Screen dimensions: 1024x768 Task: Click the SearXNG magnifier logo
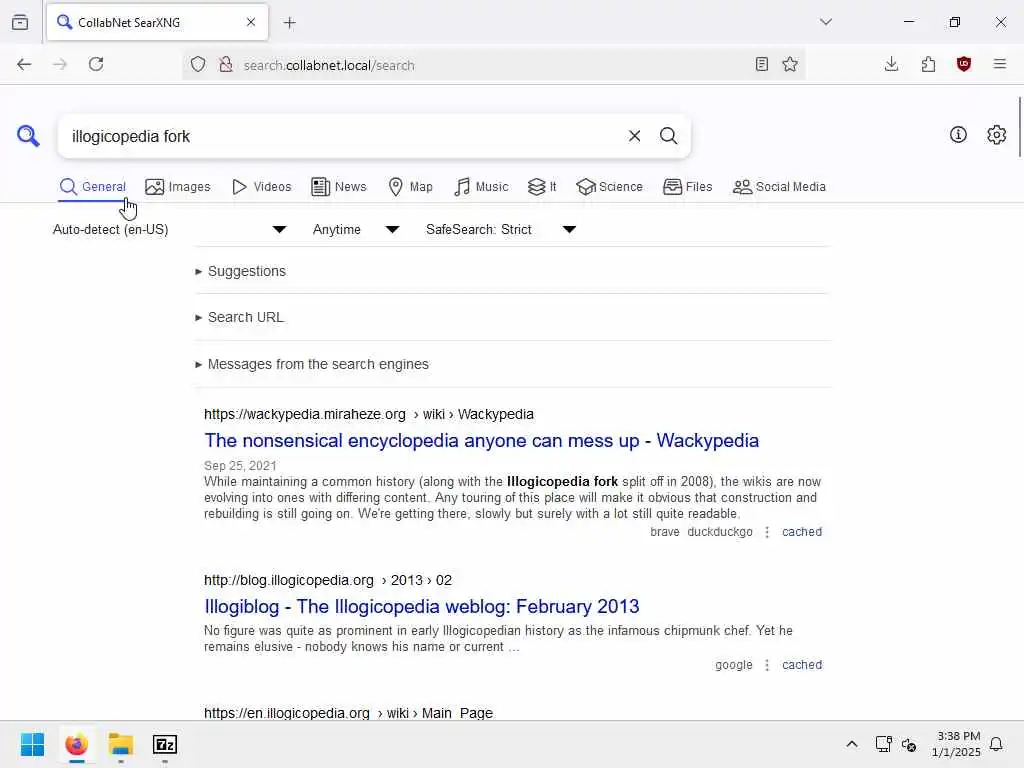[28, 136]
